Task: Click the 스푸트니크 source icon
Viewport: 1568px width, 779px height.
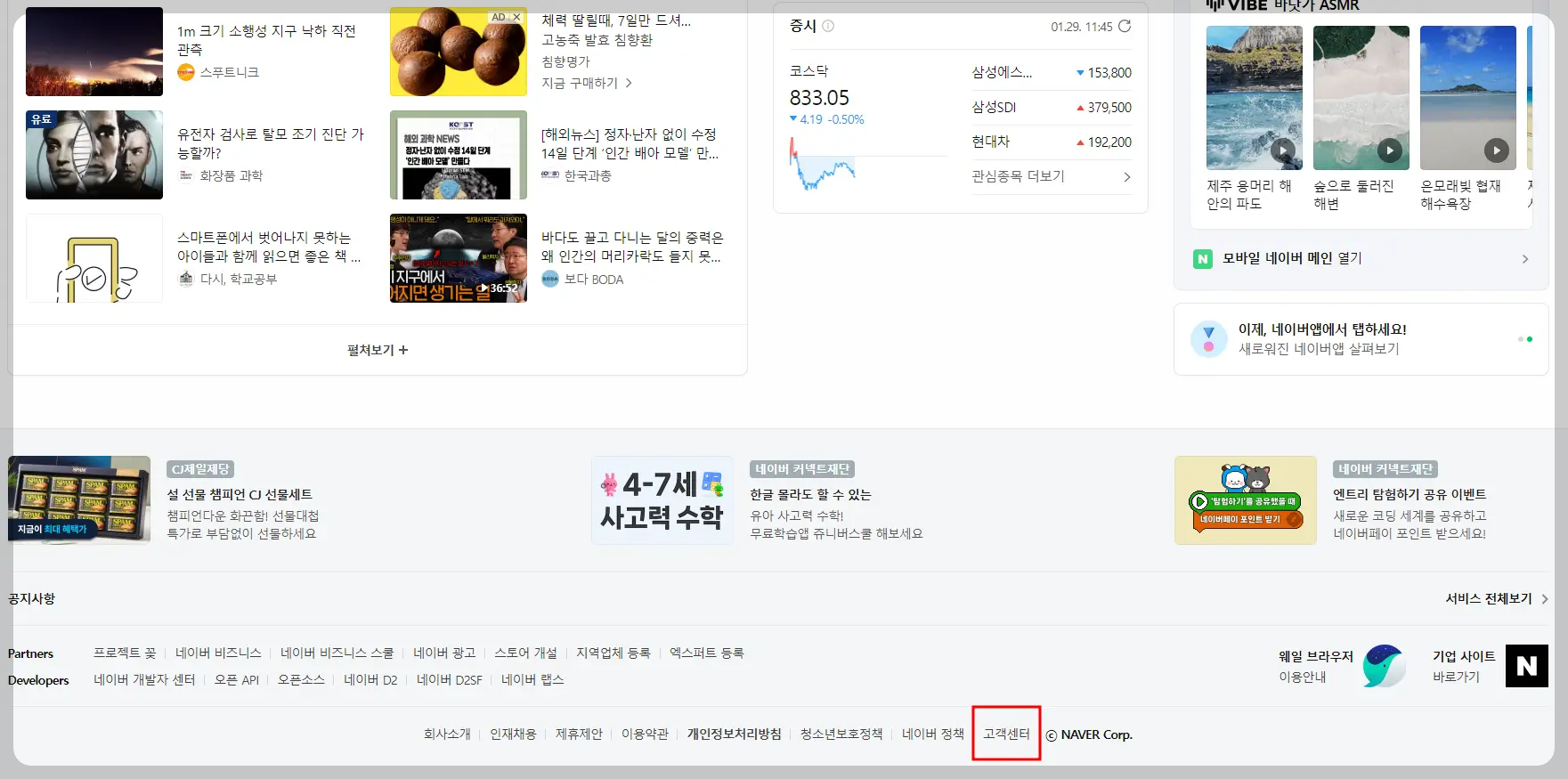Action: coord(186,72)
